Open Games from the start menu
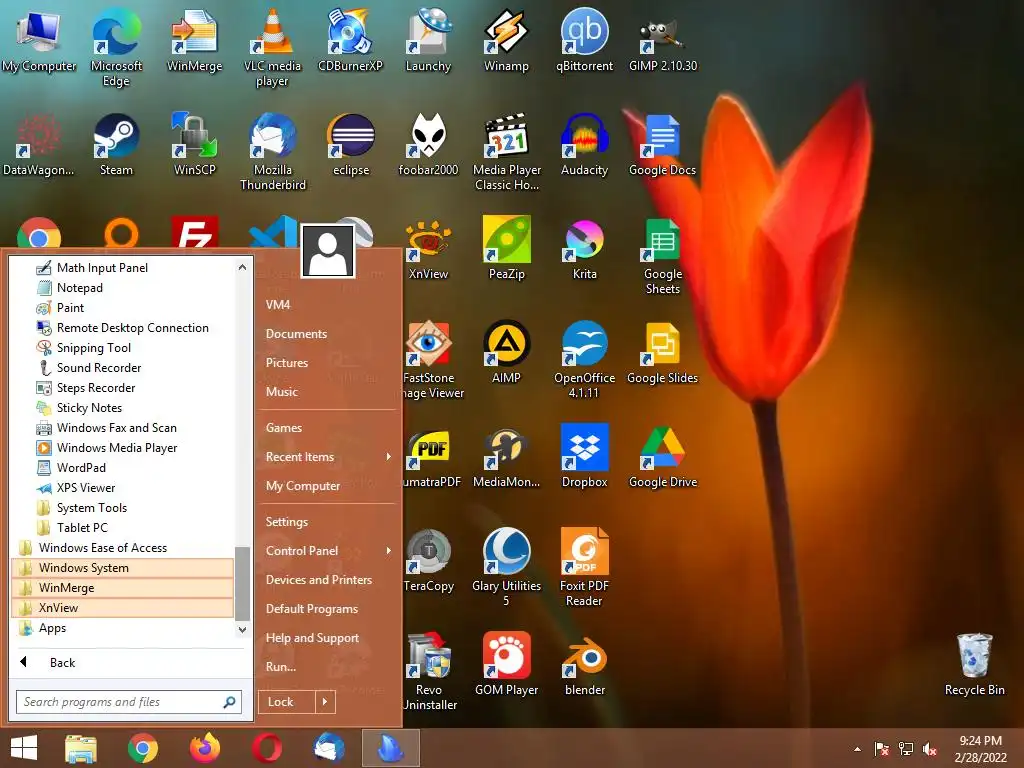Viewport: 1024px width, 768px height. pyautogui.click(x=284, y=428)
